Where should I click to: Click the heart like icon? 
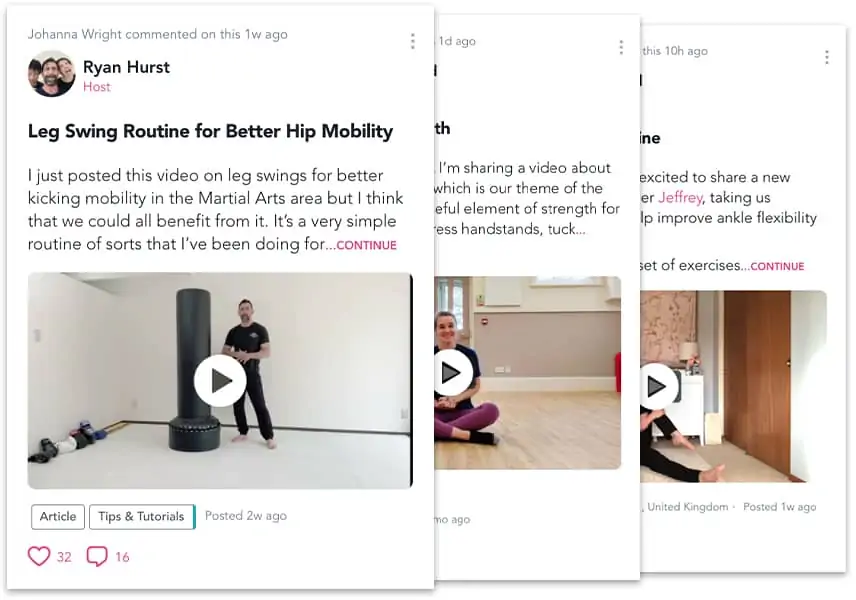point(39,556)
